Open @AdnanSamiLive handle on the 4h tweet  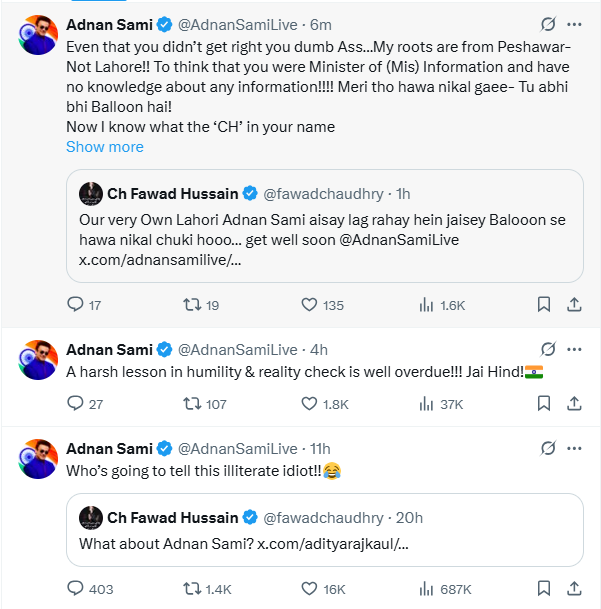pyautogui.click(x=238, y=350)
